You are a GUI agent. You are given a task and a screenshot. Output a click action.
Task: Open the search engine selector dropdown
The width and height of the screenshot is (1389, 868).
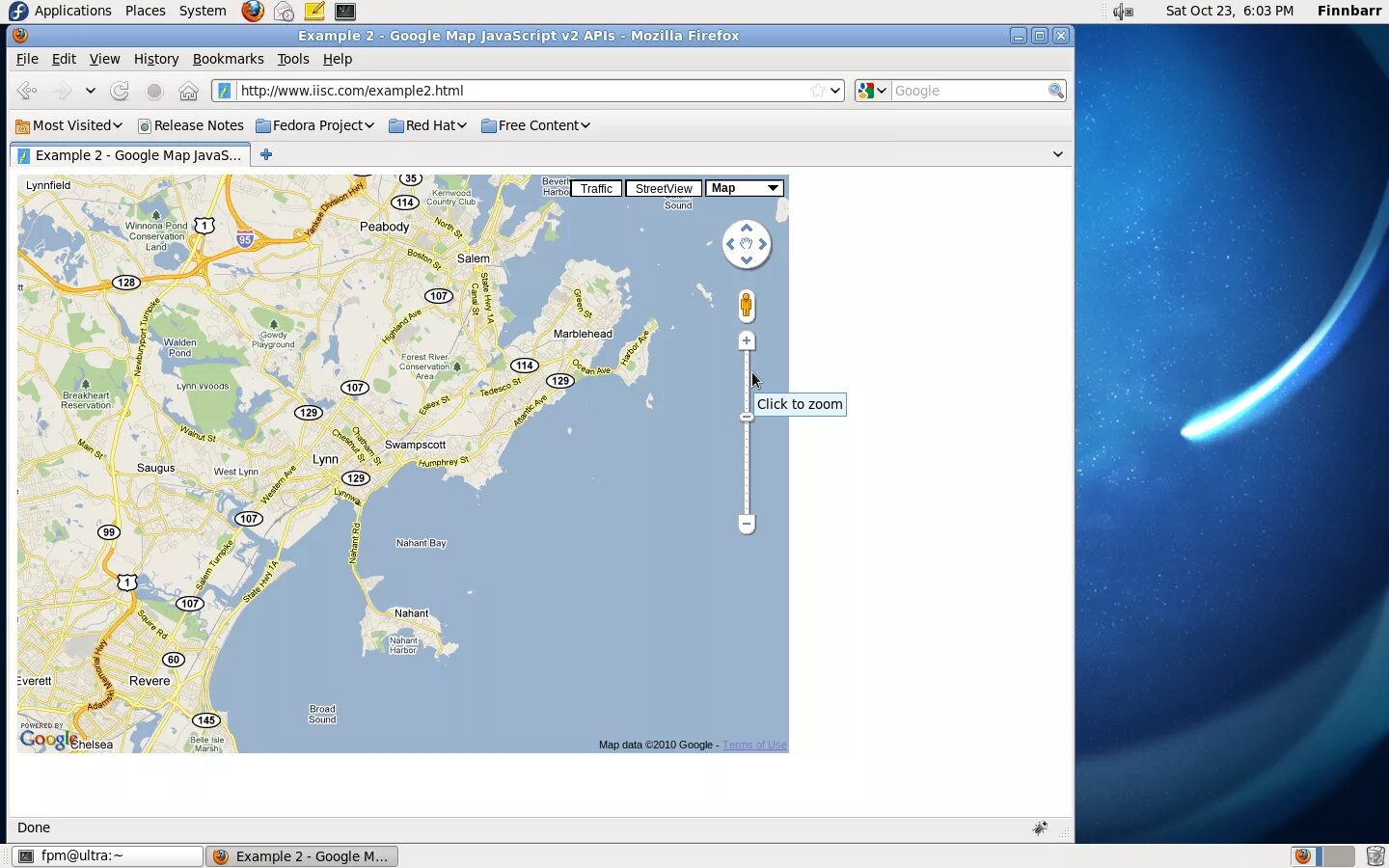pos(872,91)
